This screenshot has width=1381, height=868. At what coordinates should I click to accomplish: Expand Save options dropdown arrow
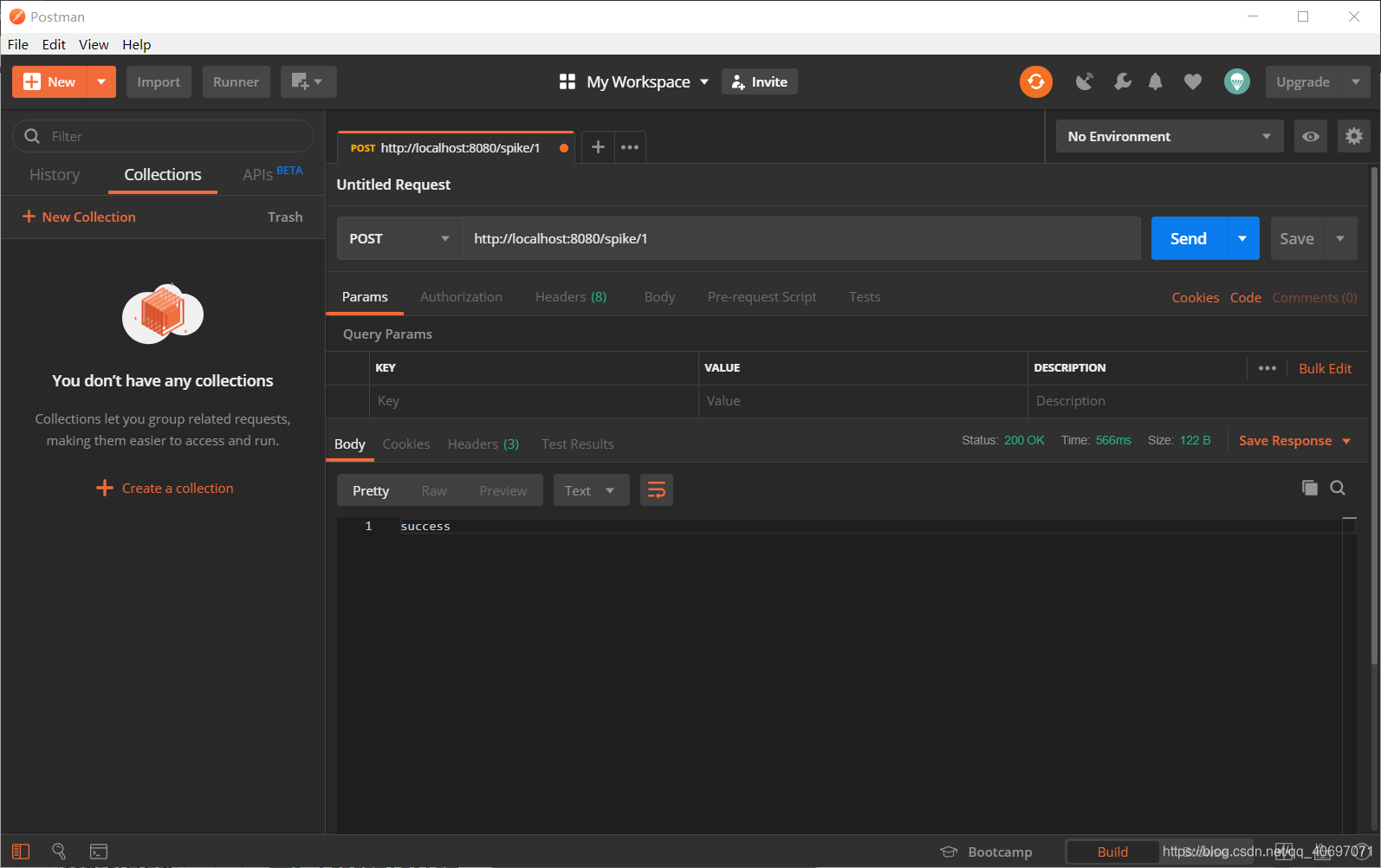click(1340, 238)
